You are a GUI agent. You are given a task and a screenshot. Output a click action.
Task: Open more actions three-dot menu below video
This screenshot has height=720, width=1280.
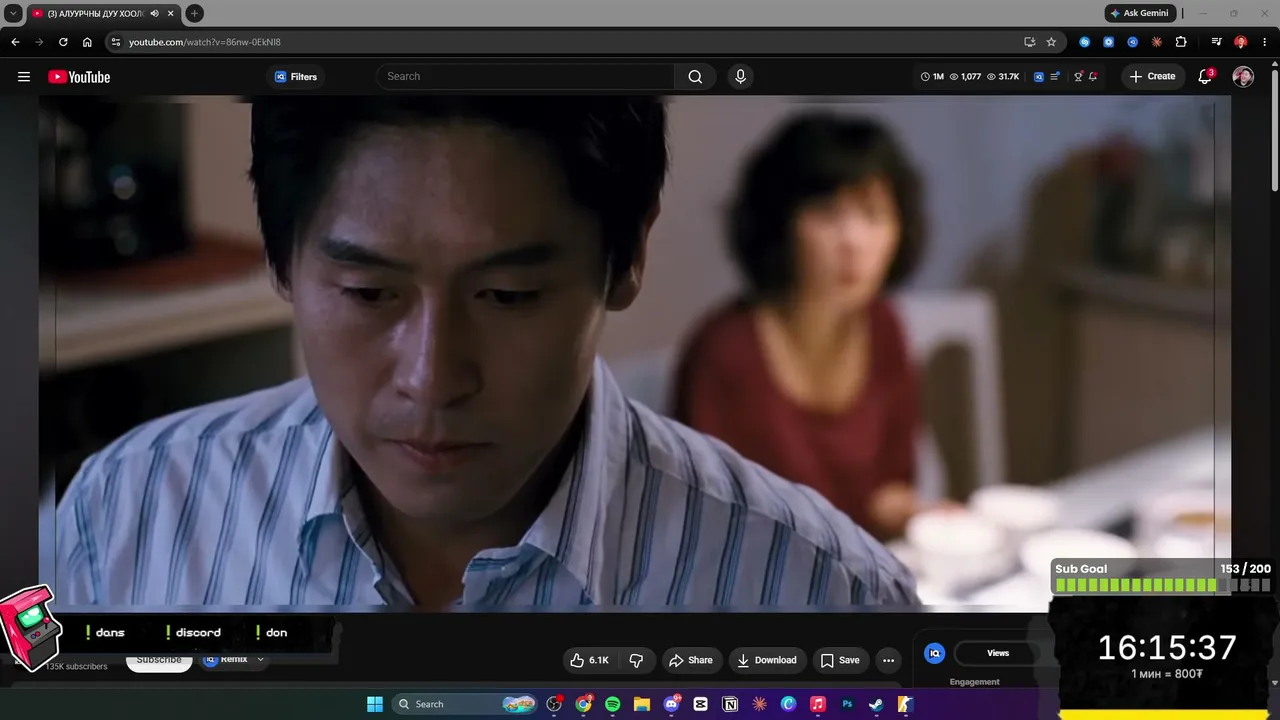(x=888, y=660)
